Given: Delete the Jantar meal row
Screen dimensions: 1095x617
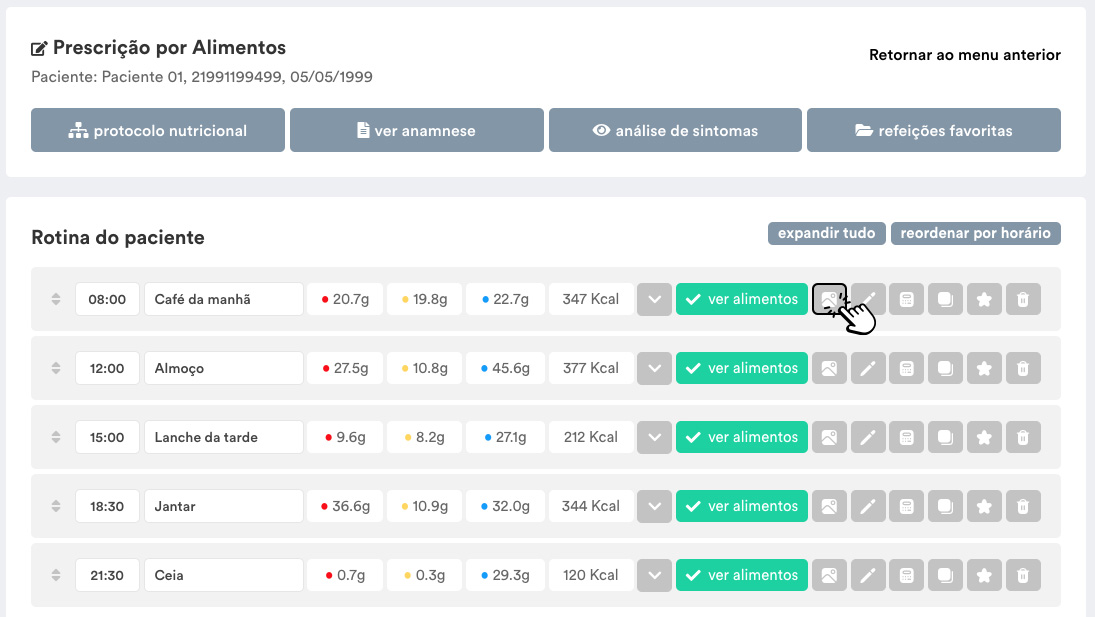Looking at the screenshot, I should coord(1023,506).
